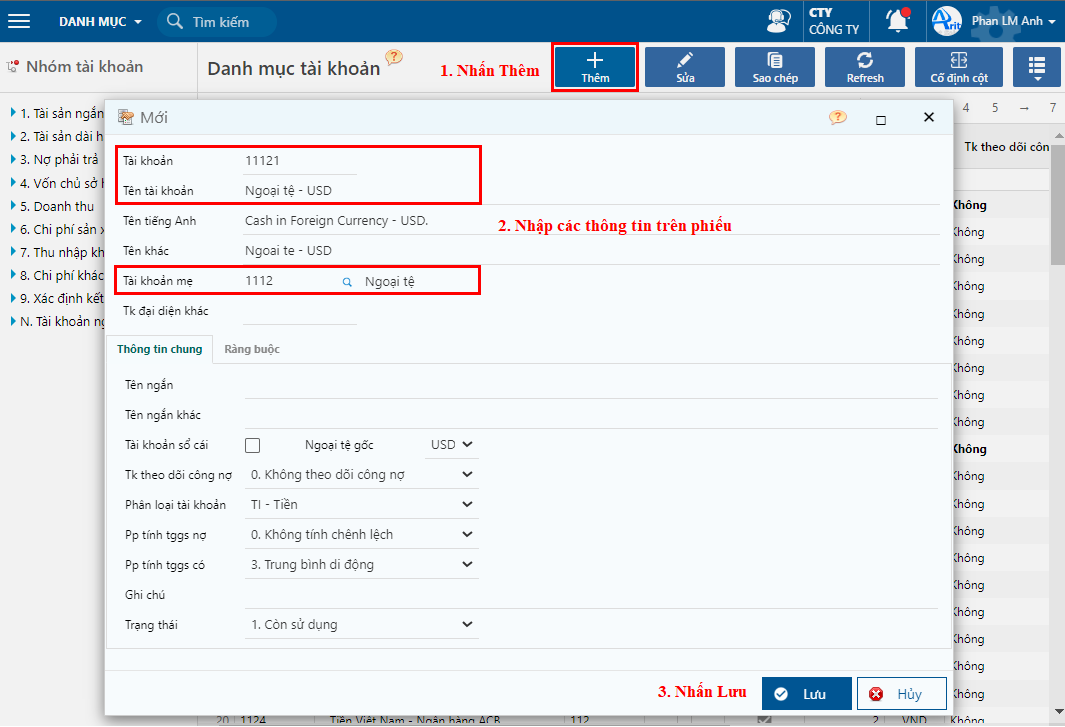Viewport: 1065px width, 727px height.
Task: Open the hamburger main menu
Action: click(19, 21)
